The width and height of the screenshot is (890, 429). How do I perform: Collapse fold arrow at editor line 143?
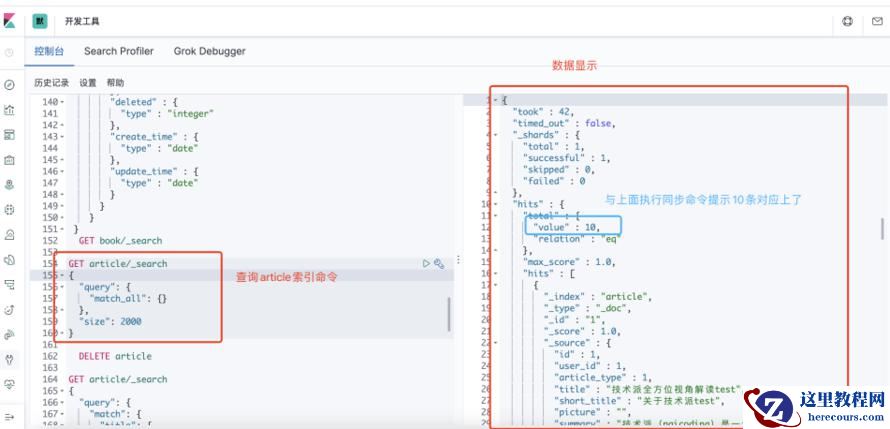point(62,137)
